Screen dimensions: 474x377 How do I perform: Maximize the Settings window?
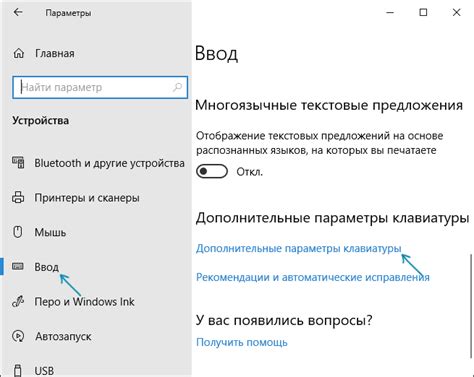(x=423, y=12)
